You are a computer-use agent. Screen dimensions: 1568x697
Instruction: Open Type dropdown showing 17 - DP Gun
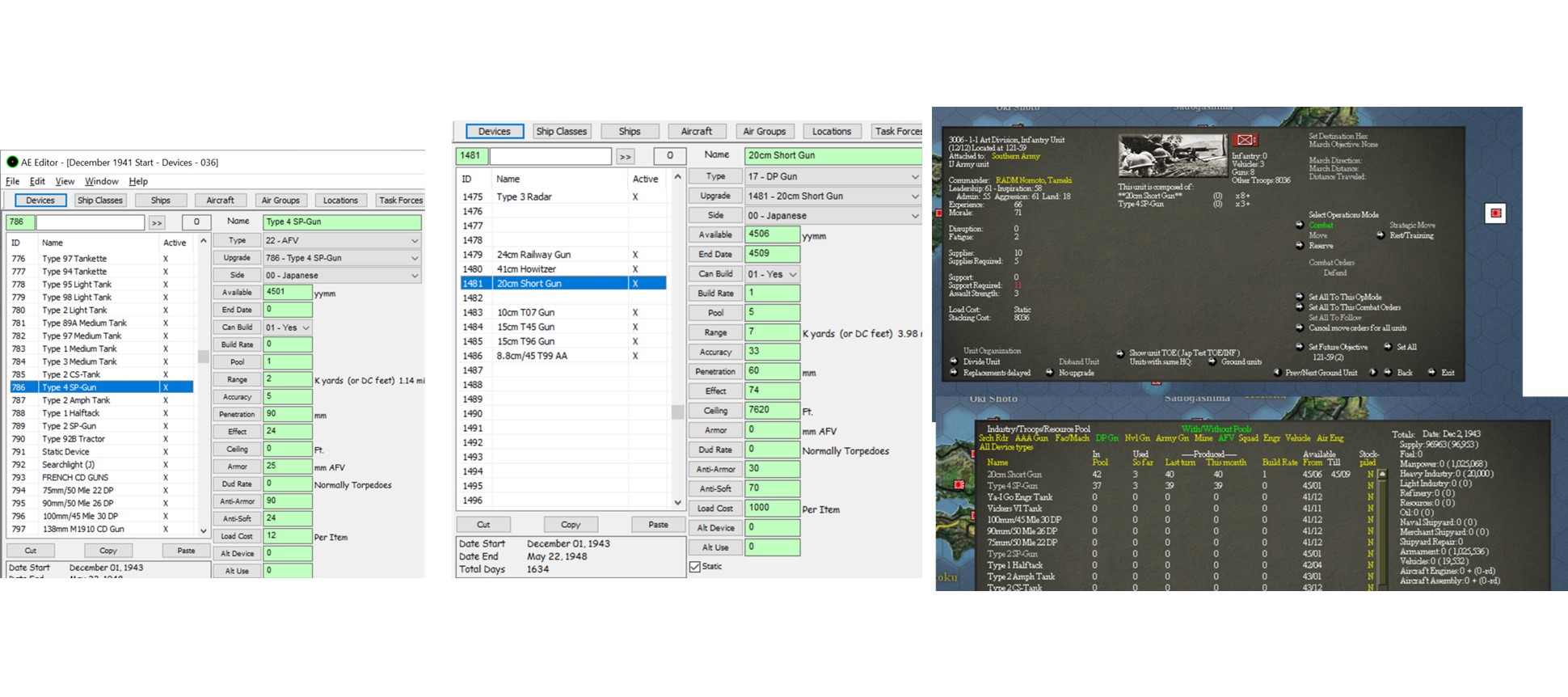[833, 176]
